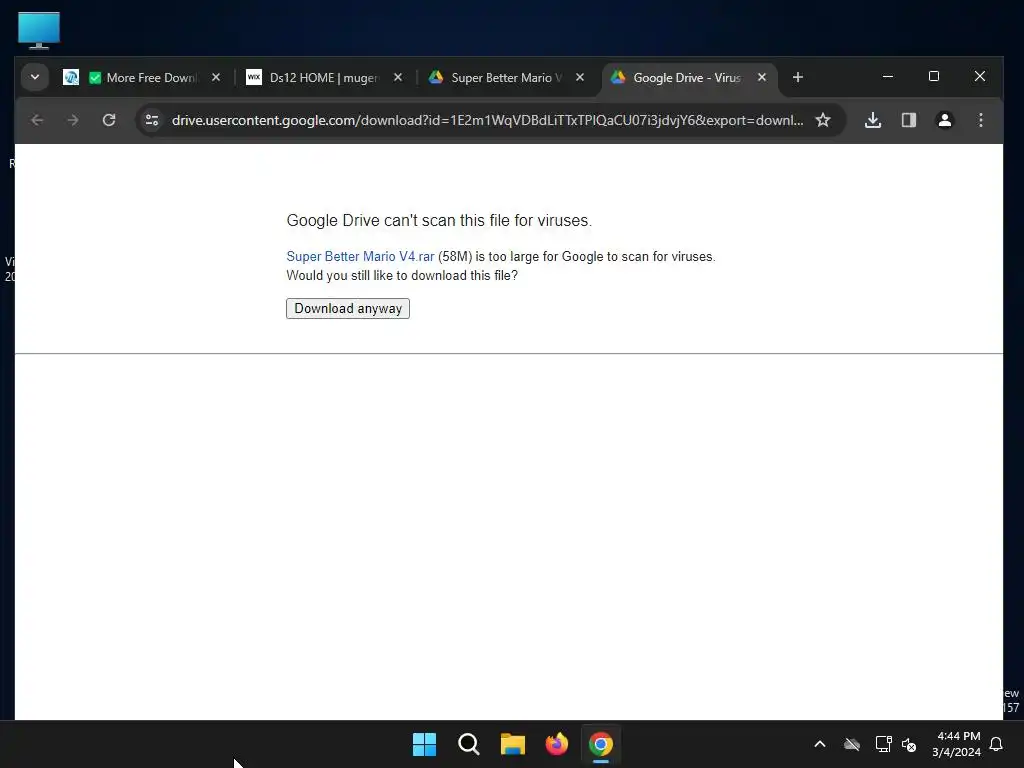
Task: Switch to the Ds12 HOME mugen tab
Action: tap(323, 78)
